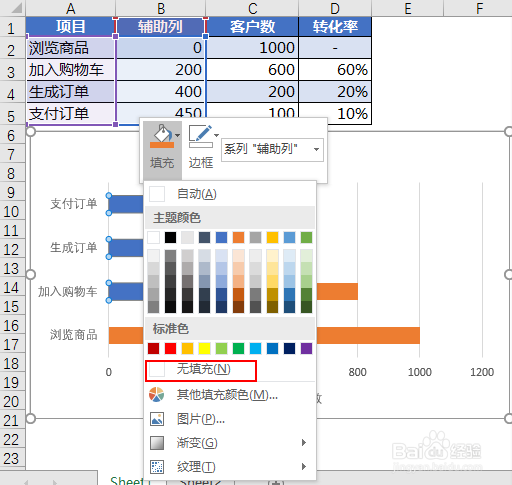Pick the white theme color swatch
The width and height of the screenshot is (512, 485).
(154, 238)
